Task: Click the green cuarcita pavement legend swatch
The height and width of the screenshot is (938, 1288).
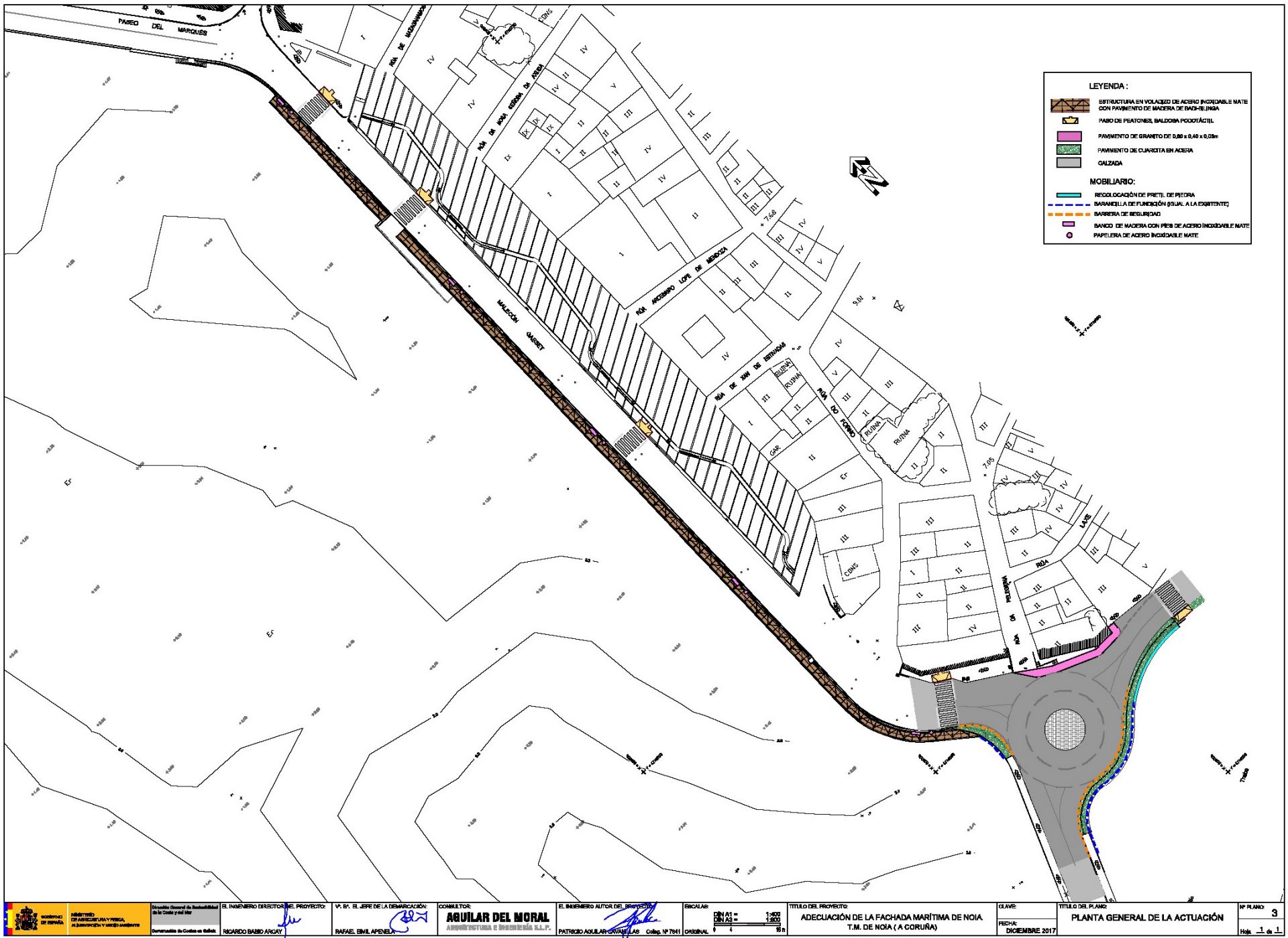Action: 1069,150
